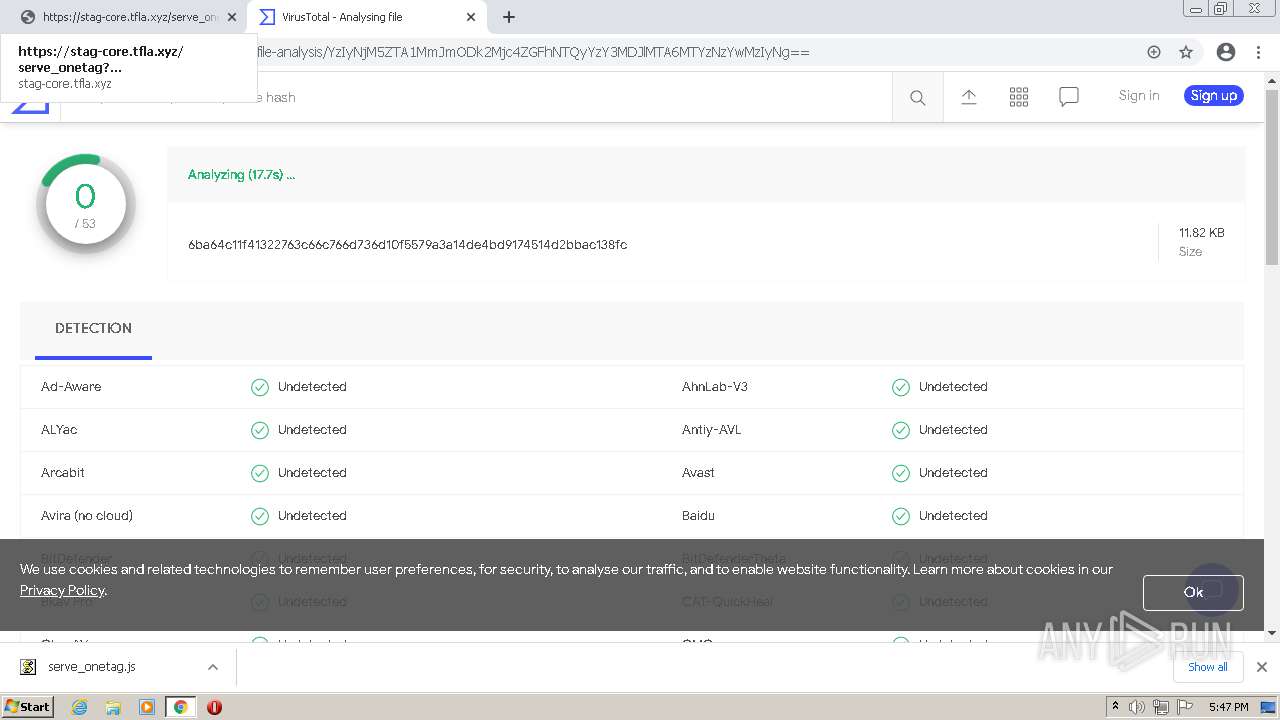
Task: Close the stag-core.tfla.xyz tab
Action: (x=233, y=17)
